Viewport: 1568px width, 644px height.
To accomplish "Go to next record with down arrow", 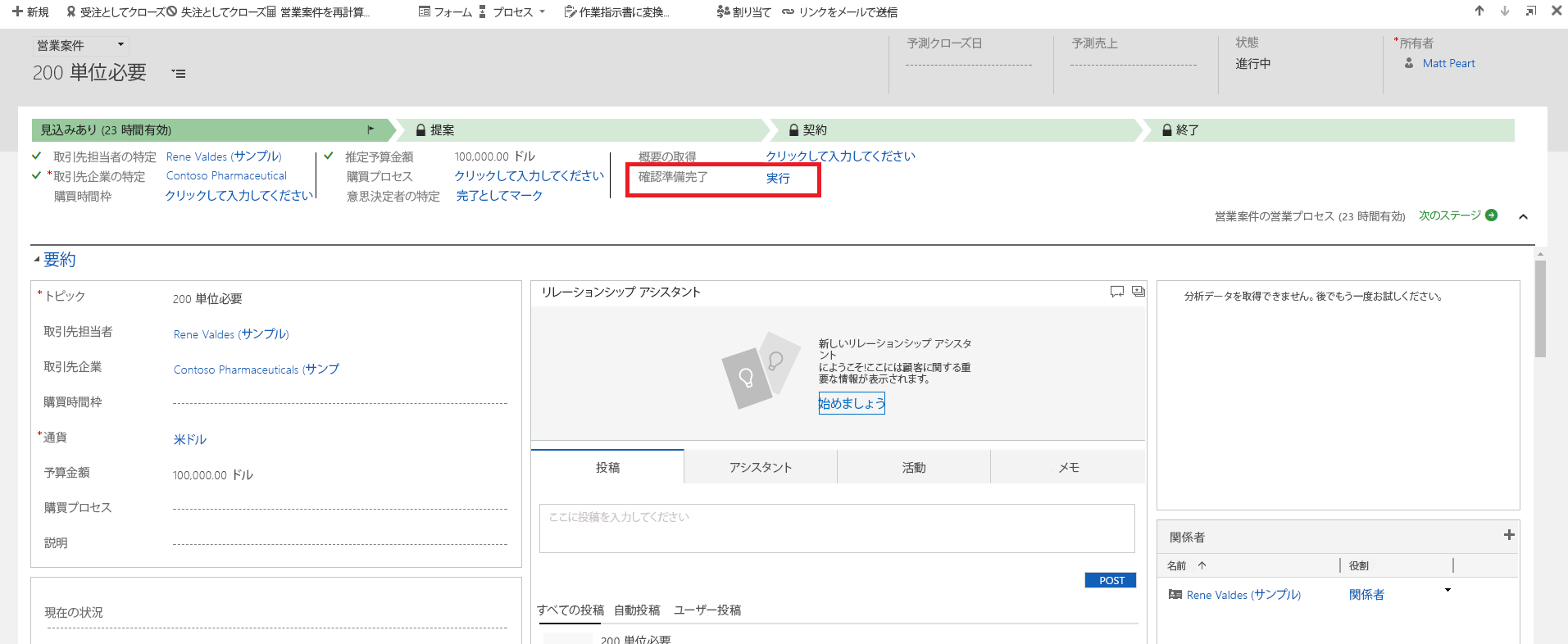I will click(x=1505, y=11).
